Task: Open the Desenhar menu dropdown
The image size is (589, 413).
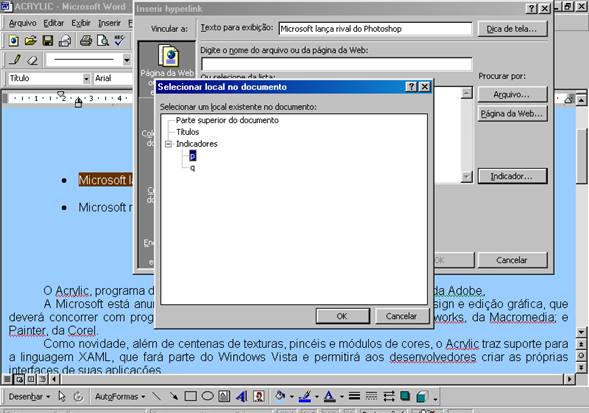Action: click(x=29, y=396)
